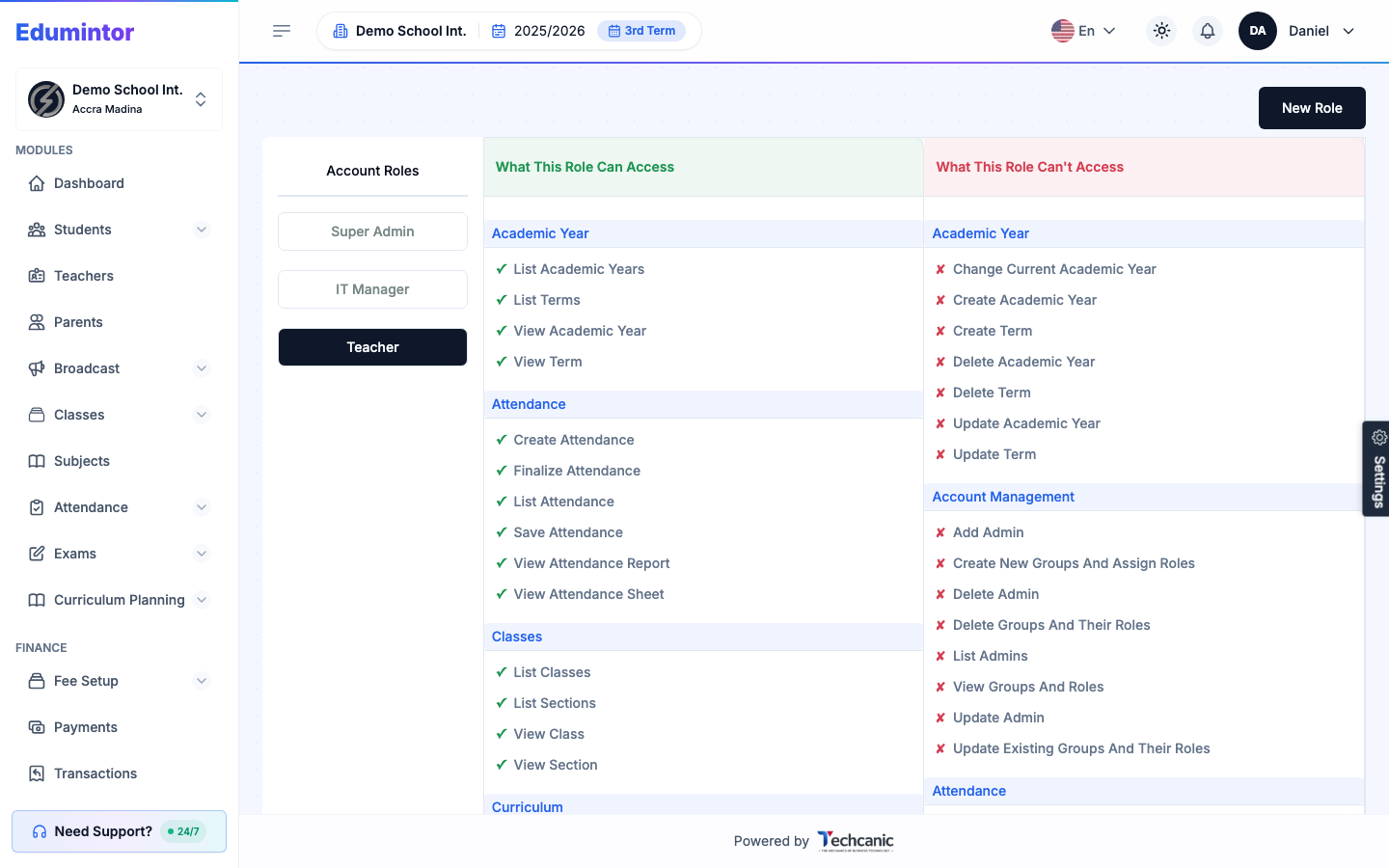Click the Dashboard home icon

click(x=37, y=183)
